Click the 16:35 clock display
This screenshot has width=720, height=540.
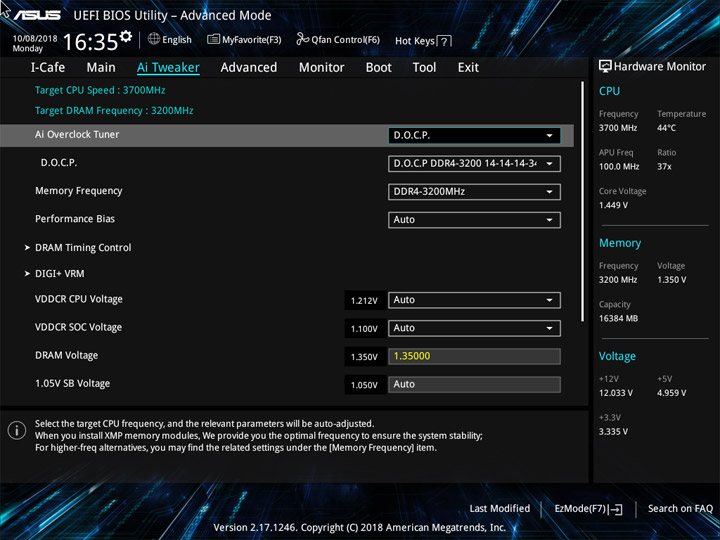90,42
